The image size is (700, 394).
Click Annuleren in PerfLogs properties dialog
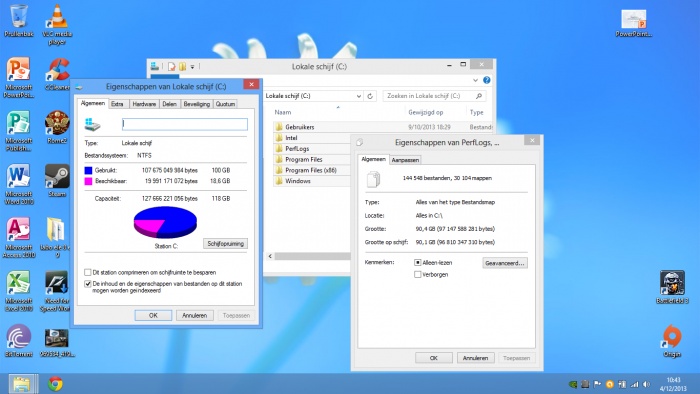click(x=475, y=358)
